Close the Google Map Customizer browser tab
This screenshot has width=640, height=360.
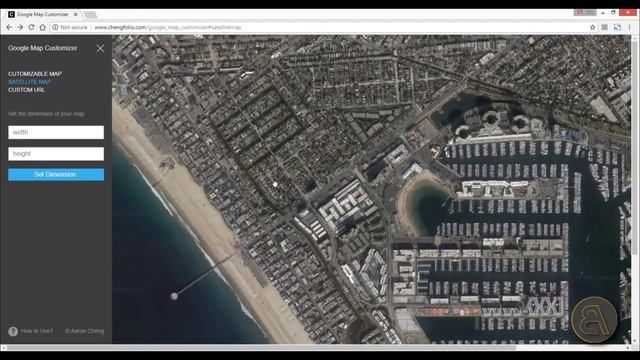coord(76,14)
